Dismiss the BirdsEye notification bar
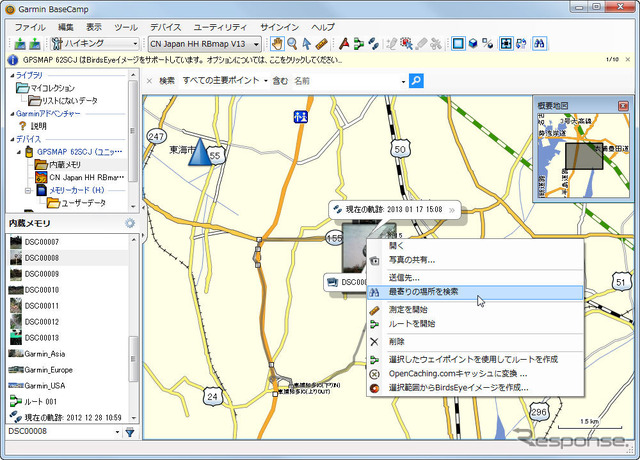The height and width of the screenshot is (460, 640). click(628, 60)
